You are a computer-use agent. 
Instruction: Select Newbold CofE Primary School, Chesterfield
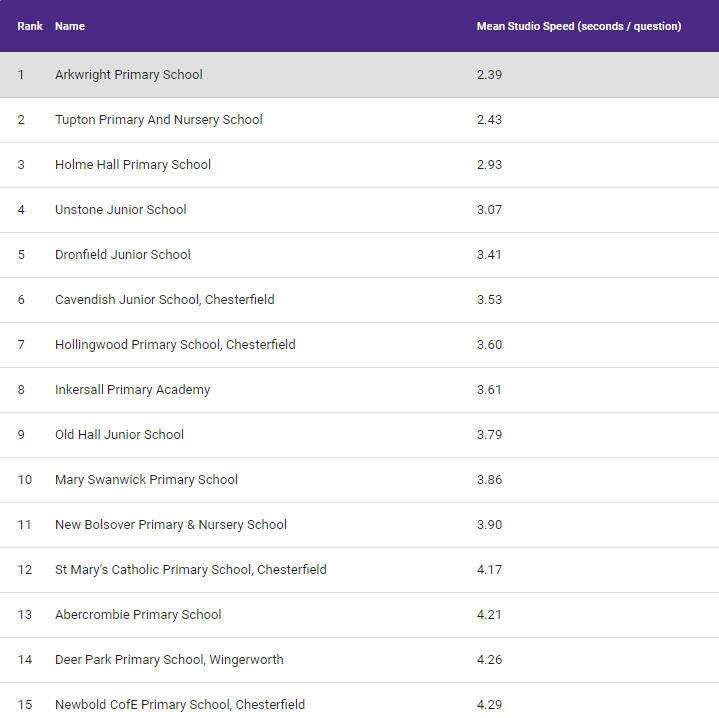(x=180, y=704)
